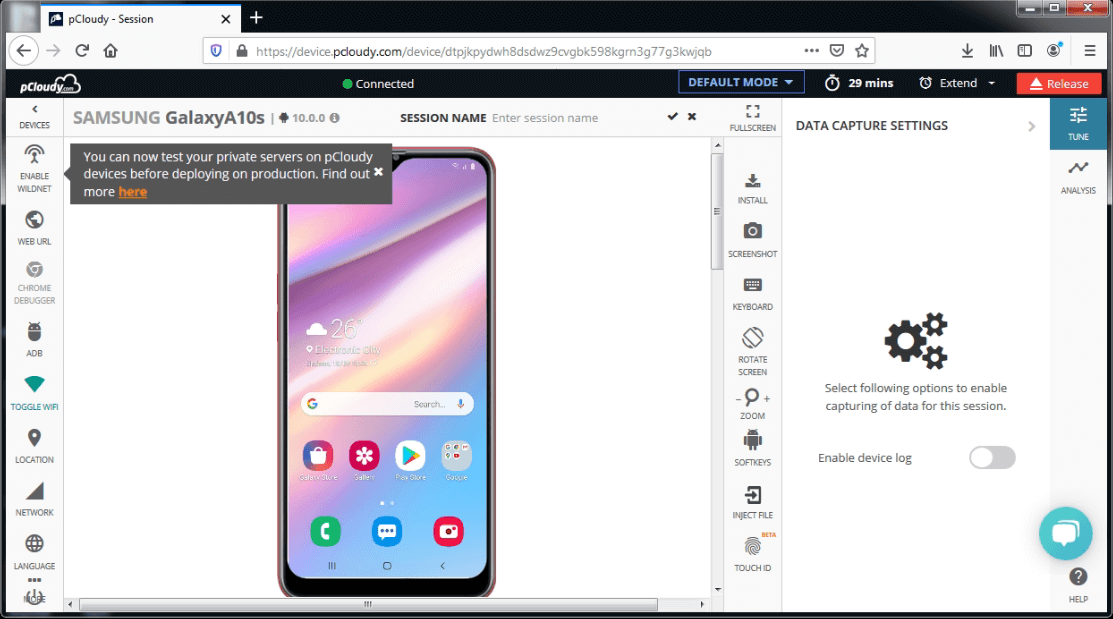This screenshot has height=619, width=1113.
Task: Tap the Camera app on device
Action: (449, 531)
